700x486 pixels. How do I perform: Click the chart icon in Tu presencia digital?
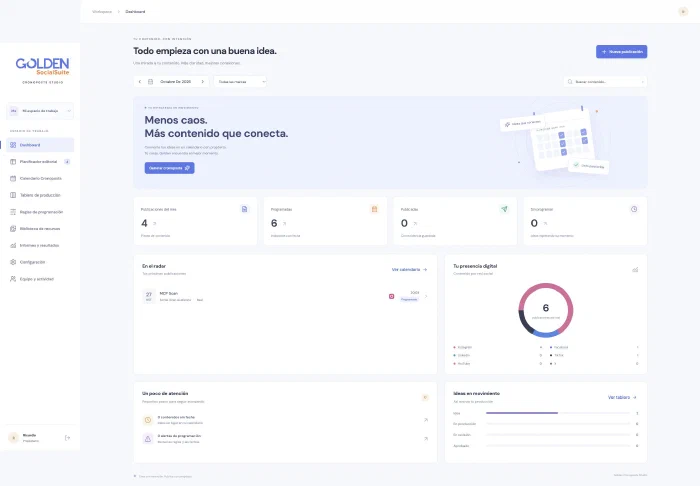coord(635,270)
